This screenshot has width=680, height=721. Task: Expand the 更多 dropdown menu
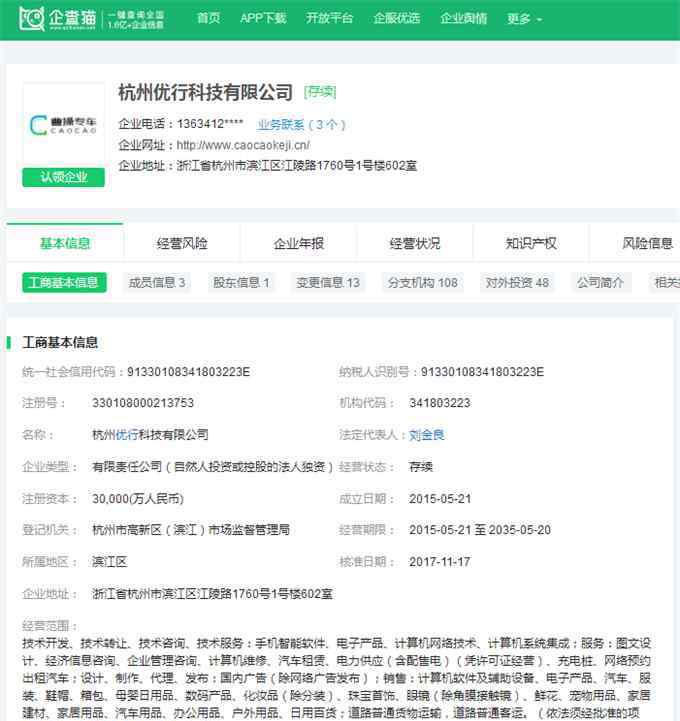pos(524,19)
